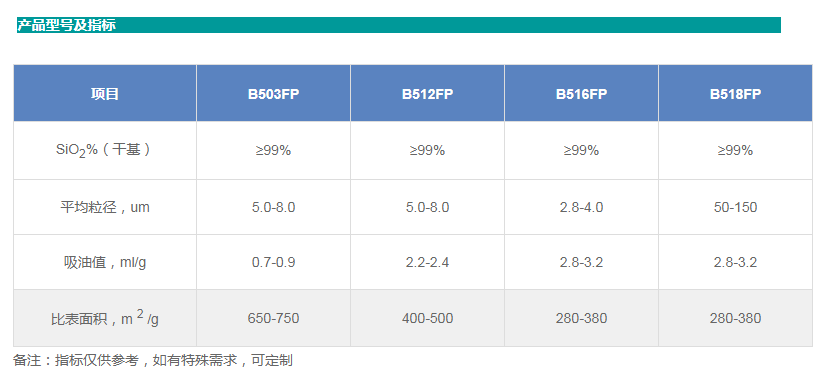Select the 项目 column header
Image resolution: width=831 pixels, height=391 pixels.
105,94
